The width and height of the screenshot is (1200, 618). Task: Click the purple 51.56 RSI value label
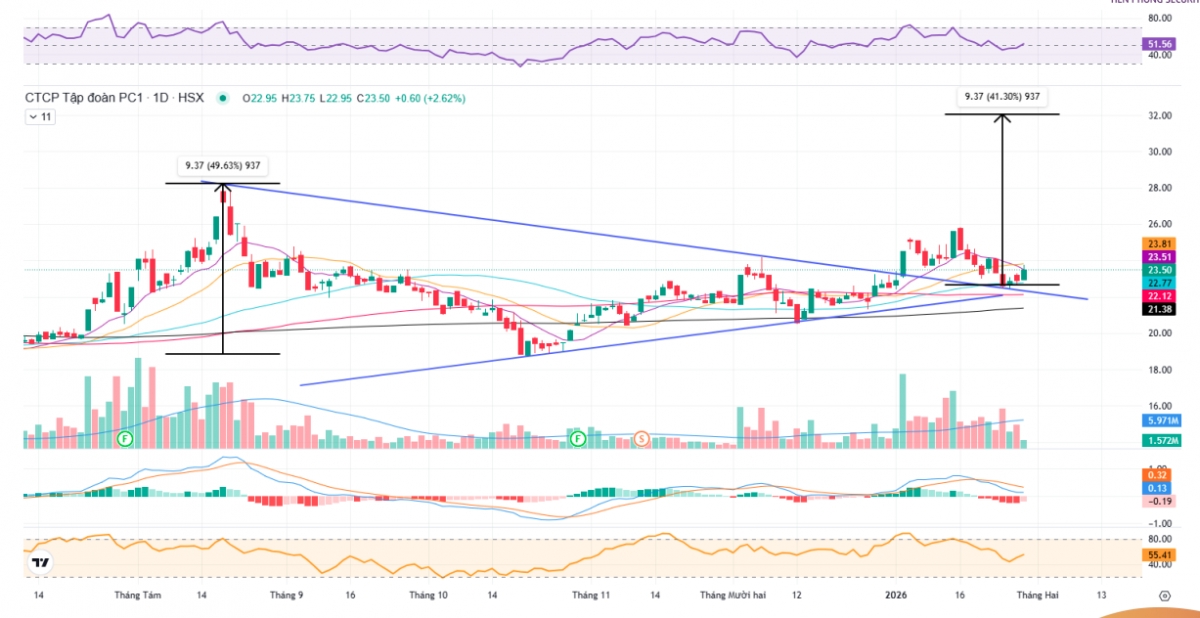(1160, 44)
